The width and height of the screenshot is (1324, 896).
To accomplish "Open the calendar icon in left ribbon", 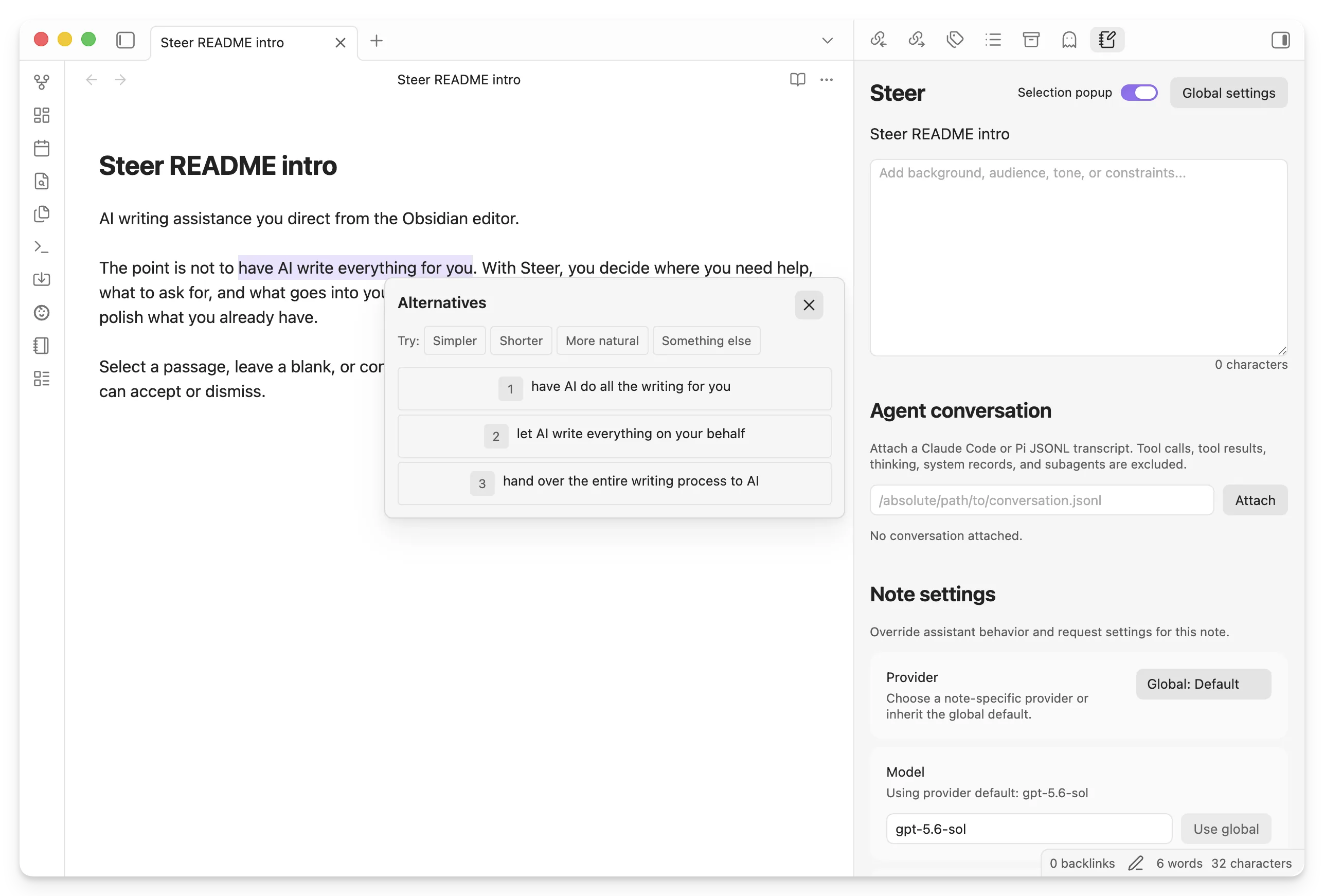I will pos(42,148).
